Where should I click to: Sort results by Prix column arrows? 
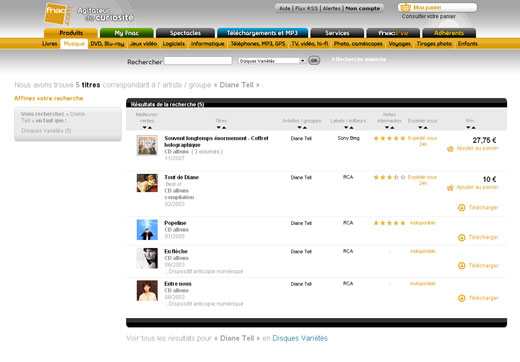(471, 128)
